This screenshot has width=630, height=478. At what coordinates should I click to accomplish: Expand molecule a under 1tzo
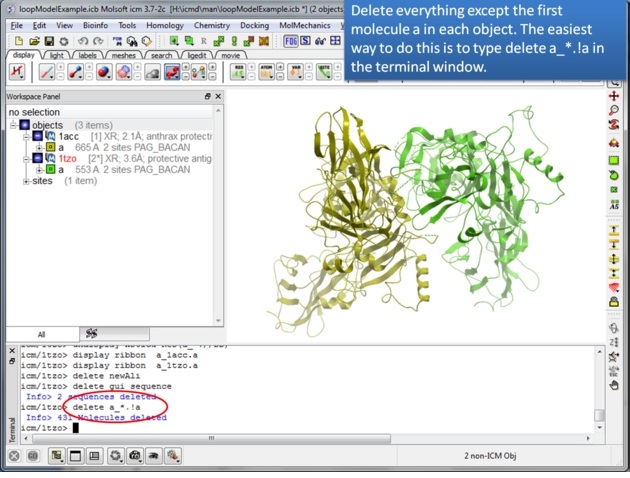[x=37, y=170]
